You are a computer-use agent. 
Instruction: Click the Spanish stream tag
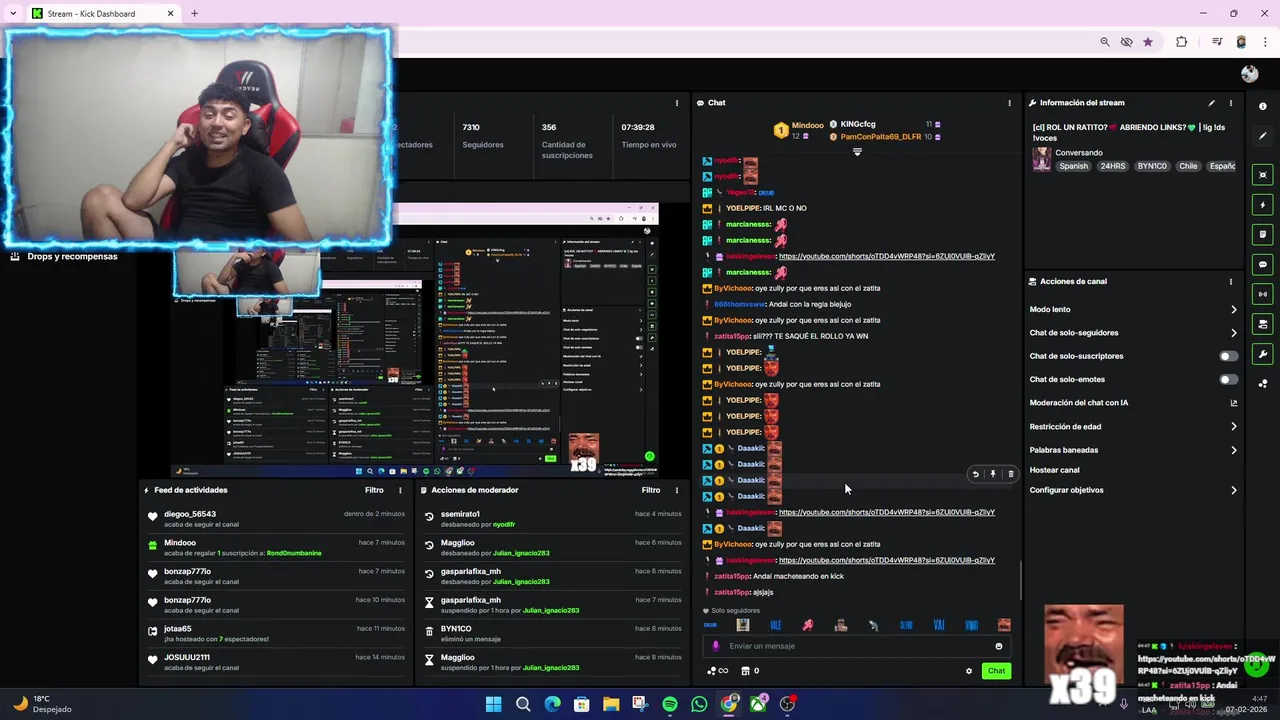tap(1073, 167)
